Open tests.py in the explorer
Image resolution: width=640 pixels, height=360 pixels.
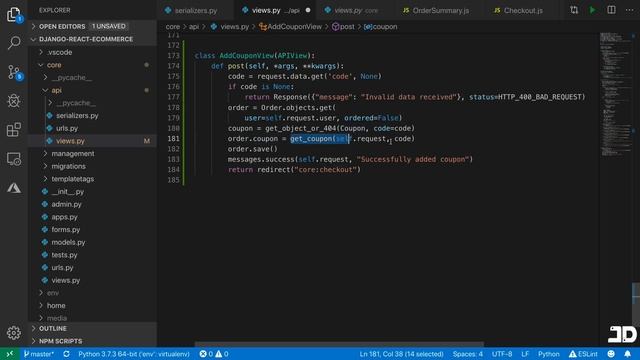tap(92, 255)
